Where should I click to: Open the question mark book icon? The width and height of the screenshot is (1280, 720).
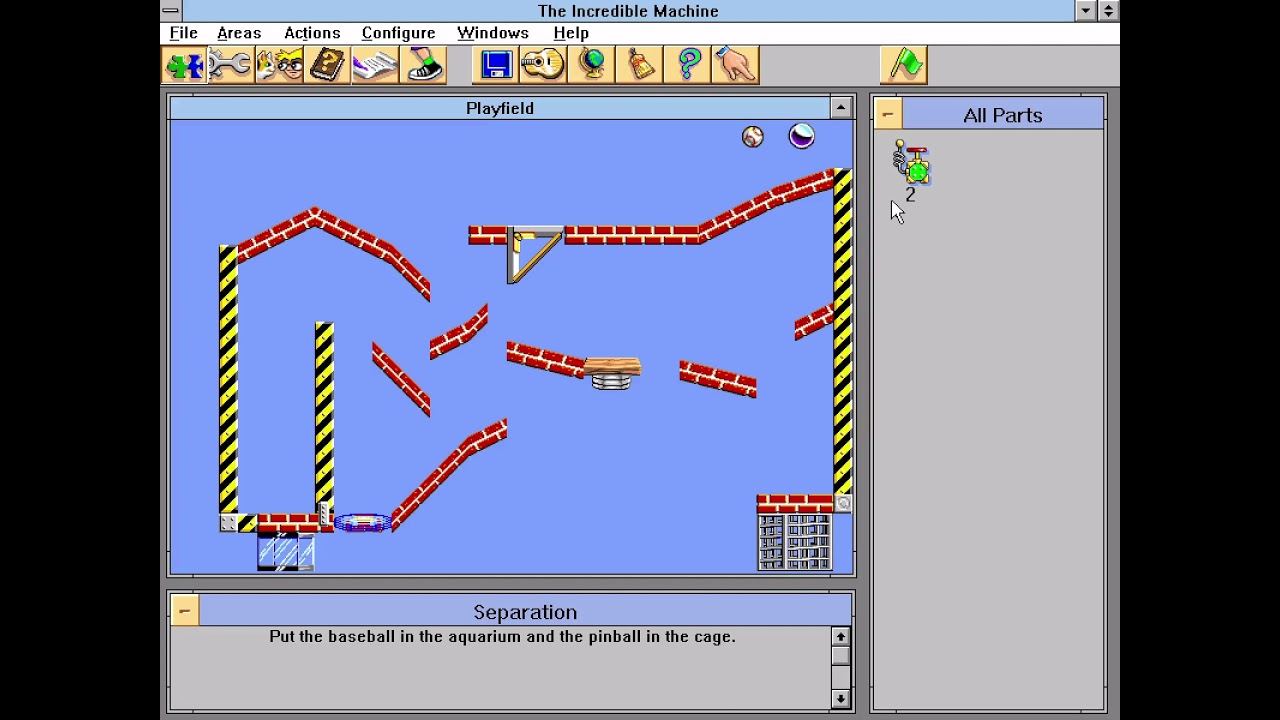point(327,65)
